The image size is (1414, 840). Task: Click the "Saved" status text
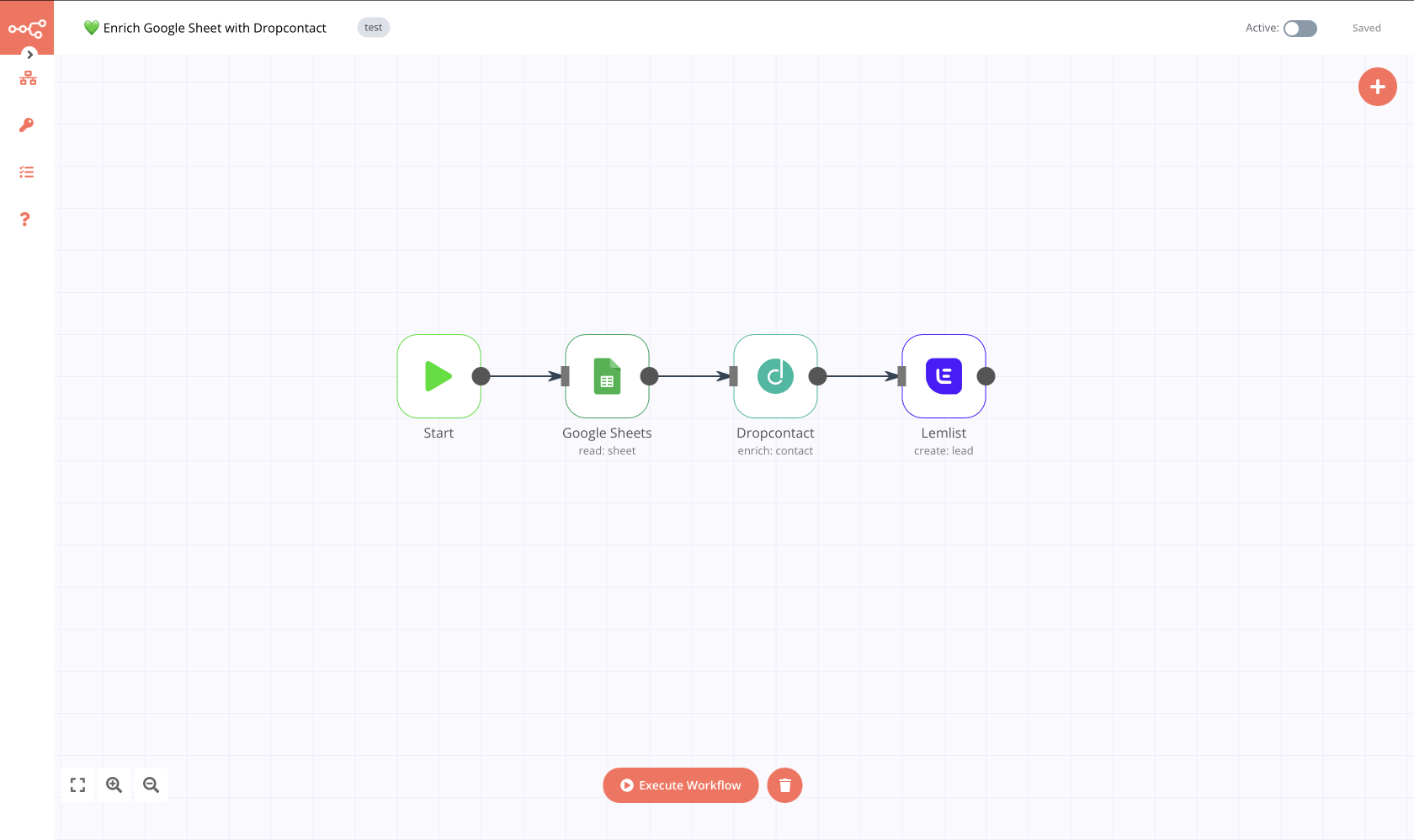(x=1367, y=29)
